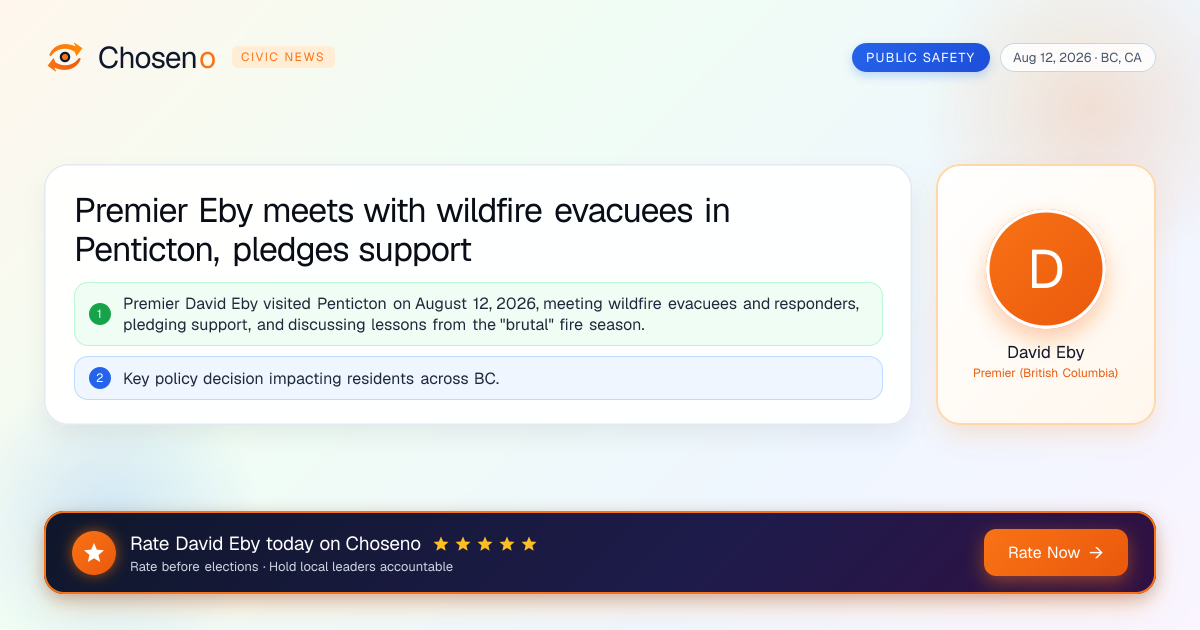1200x630 pixels.
Task: Click the Aug 12, 2026 date pill
Action: 1077,57
